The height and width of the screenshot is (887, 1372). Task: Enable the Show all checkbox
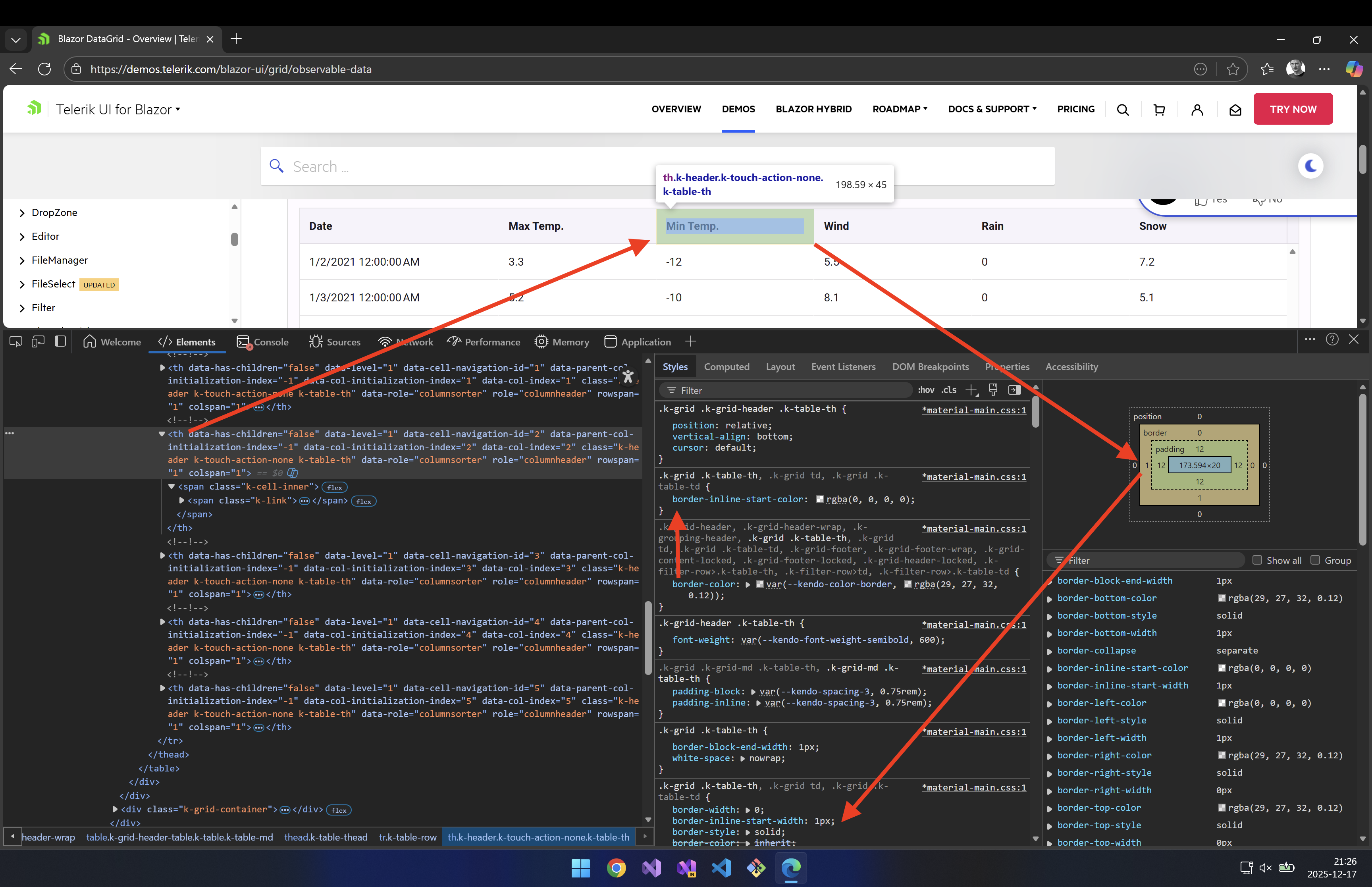(x=1257, y=560)
